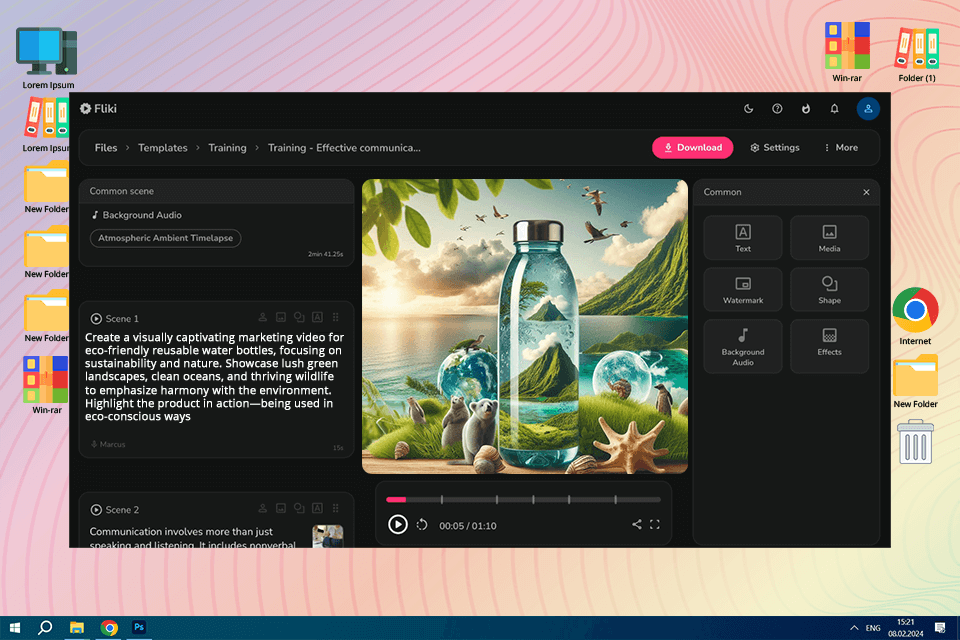This screenshot has width=960, height=640.
Task: Open Settings in the toolbar
Action: point(774,148)
